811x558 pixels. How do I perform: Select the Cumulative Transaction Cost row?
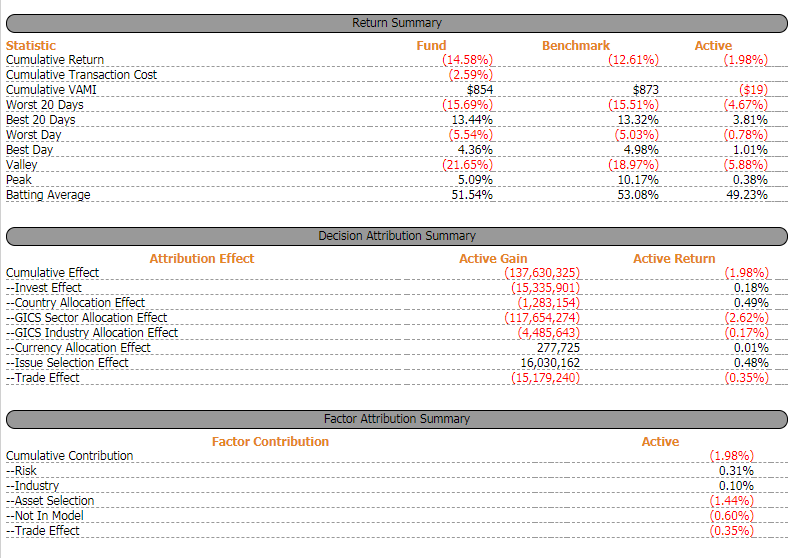[x=82, y=75]
